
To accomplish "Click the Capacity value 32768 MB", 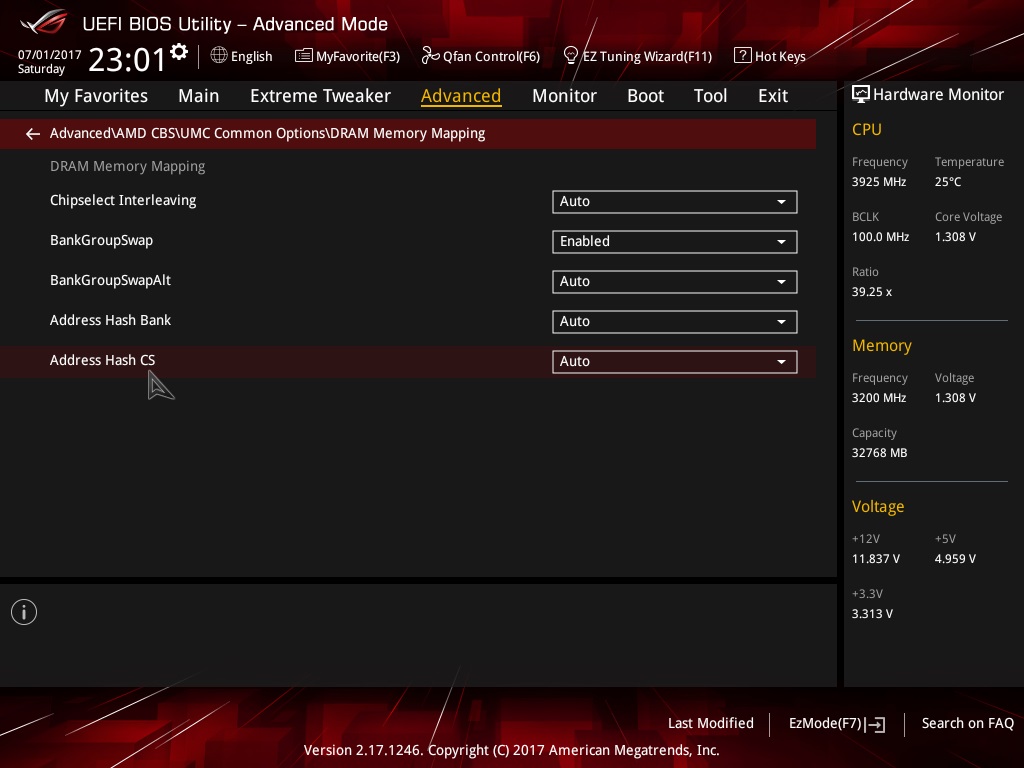I will pyautogui.click(x=879, y=453).
